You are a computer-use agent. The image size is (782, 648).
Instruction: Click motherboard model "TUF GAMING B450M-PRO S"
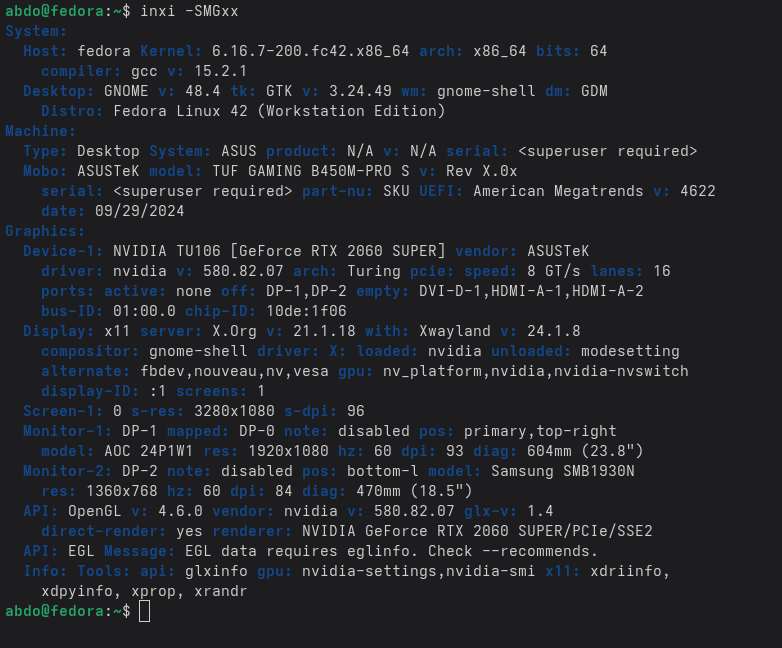click(311, 171)
